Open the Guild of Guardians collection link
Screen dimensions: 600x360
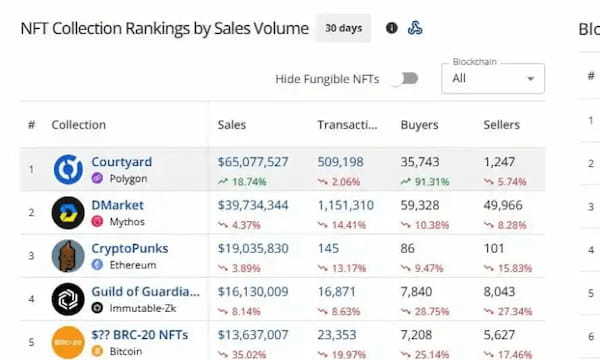point(145,292)
